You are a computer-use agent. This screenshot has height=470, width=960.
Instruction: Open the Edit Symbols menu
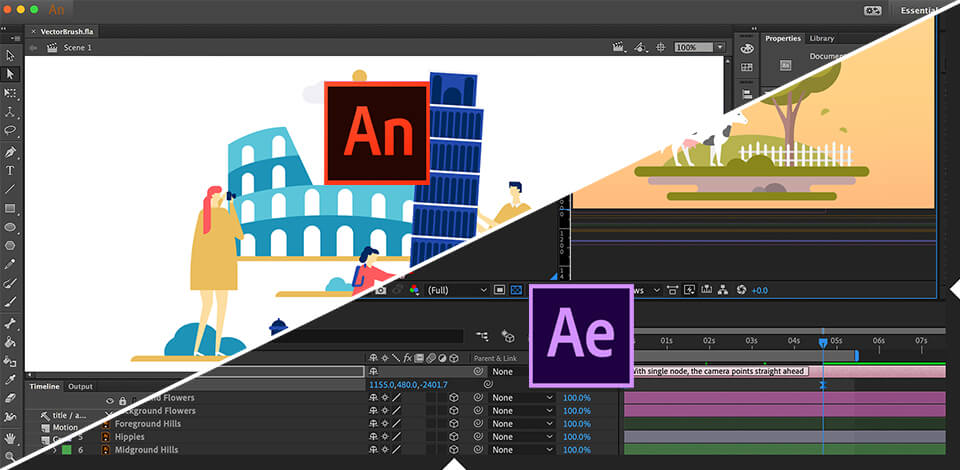coord(641,47)
